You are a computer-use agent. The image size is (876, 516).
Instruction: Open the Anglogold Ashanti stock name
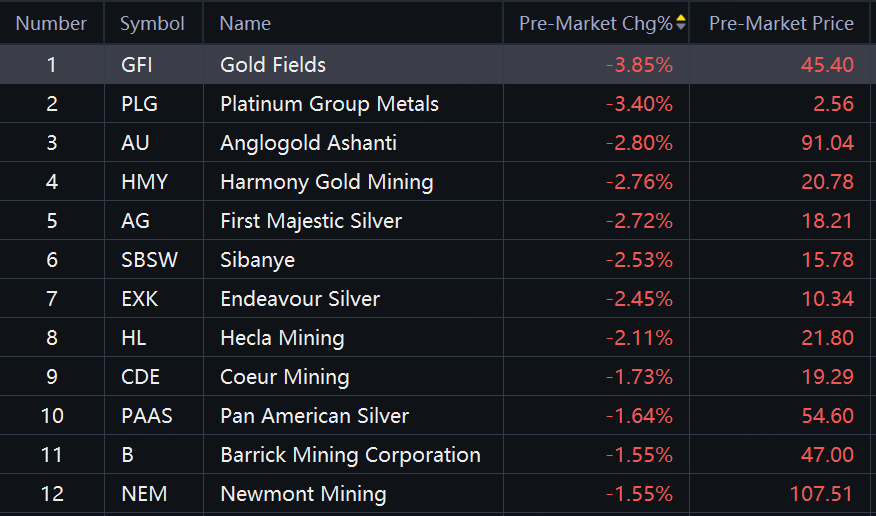click(x=308, y=143)
